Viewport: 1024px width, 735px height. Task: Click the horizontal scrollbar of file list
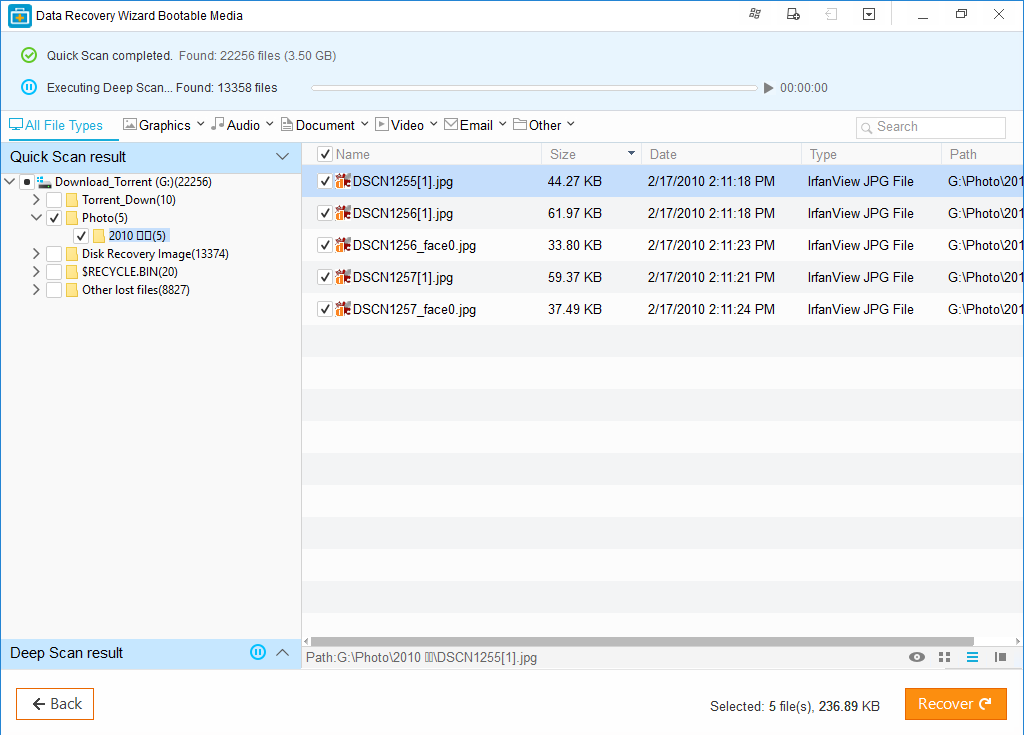pos(643,641)
